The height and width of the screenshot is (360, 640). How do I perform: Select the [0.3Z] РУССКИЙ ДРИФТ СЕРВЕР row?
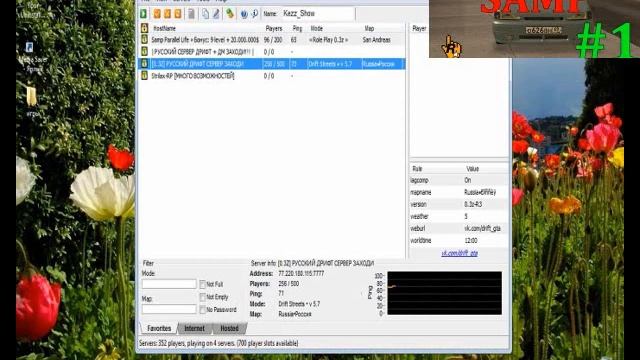272,64
